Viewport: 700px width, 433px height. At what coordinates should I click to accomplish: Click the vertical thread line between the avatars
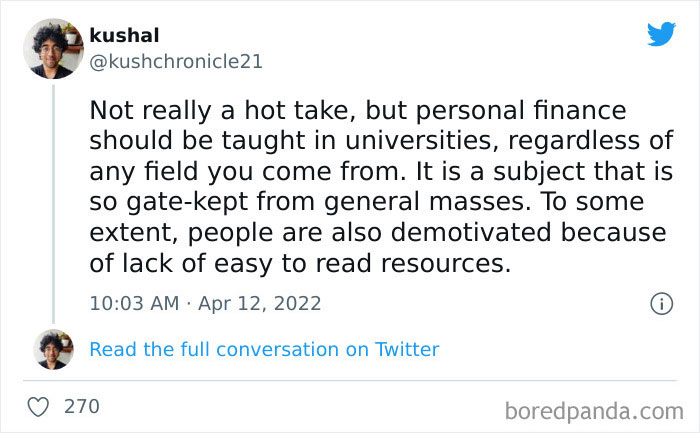pos(53,200)
